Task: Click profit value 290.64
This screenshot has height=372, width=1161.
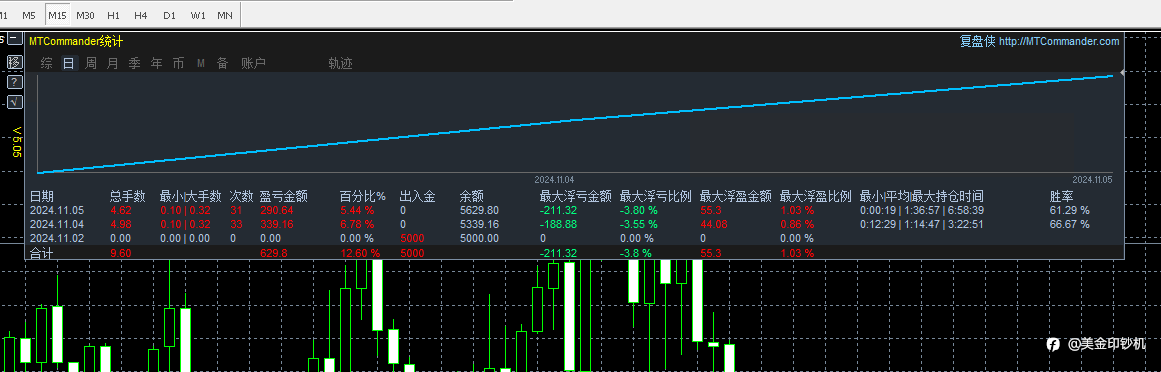Action: tap(276, 210)
